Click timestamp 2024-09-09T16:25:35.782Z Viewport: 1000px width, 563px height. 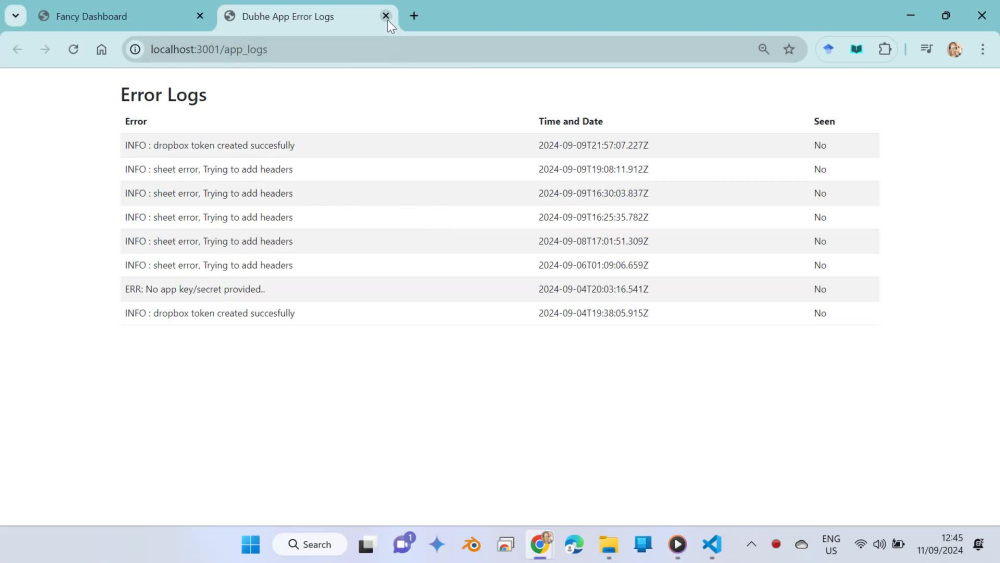click(x=593, y=217)
